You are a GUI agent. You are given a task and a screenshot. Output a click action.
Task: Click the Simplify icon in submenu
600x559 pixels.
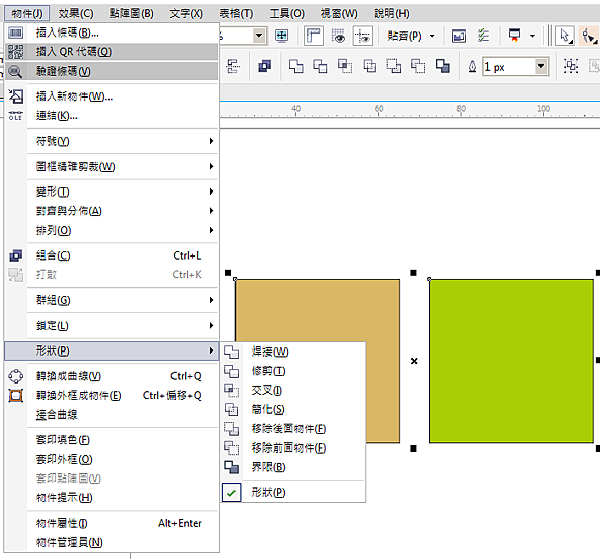click(232, 409)
